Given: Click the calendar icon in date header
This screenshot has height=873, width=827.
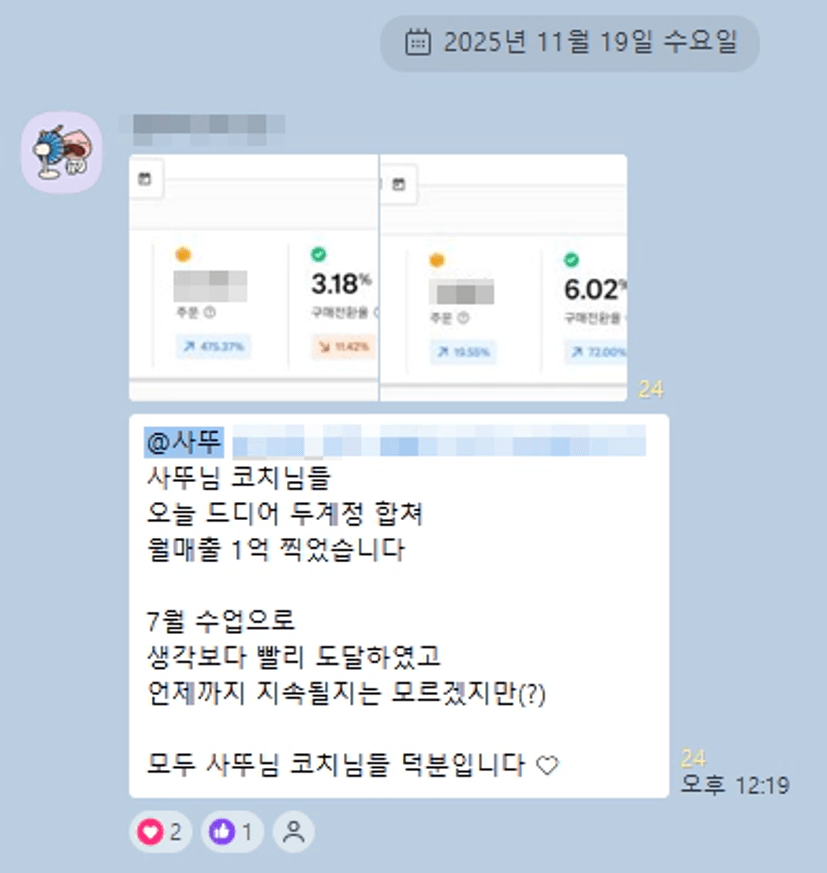Looking at the screenshot, I should coord(418,43).
